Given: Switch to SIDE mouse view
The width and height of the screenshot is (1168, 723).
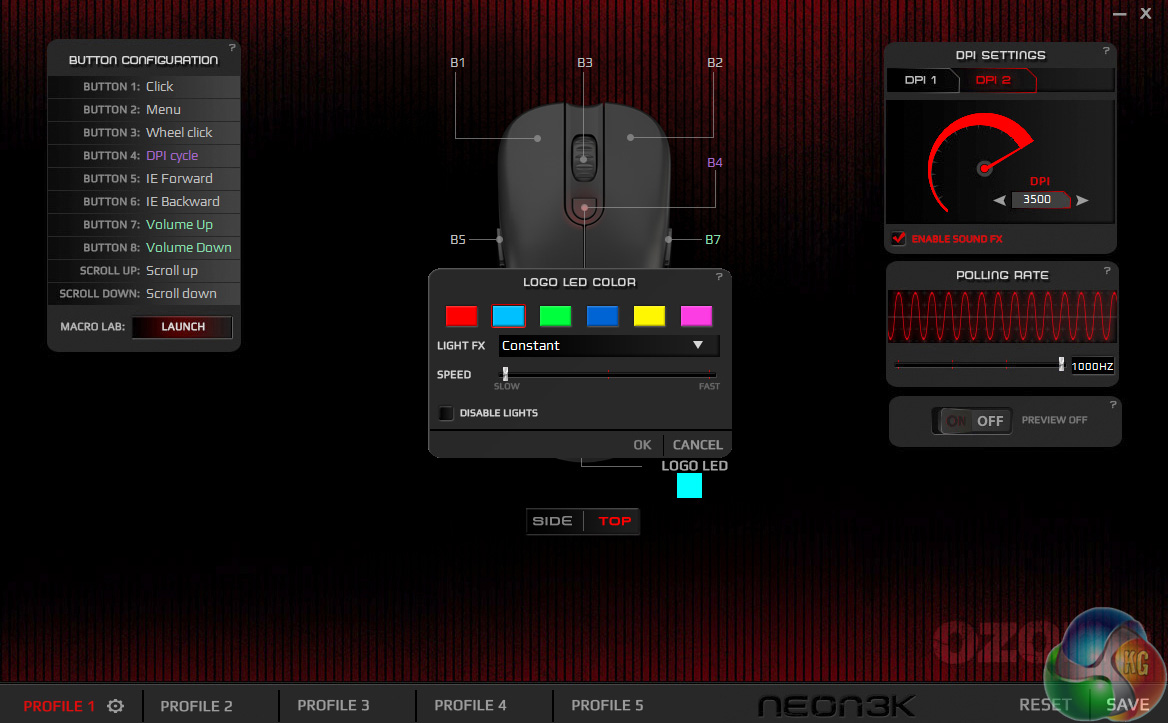Looking at the screenshot, I should (x=553, y=521).
